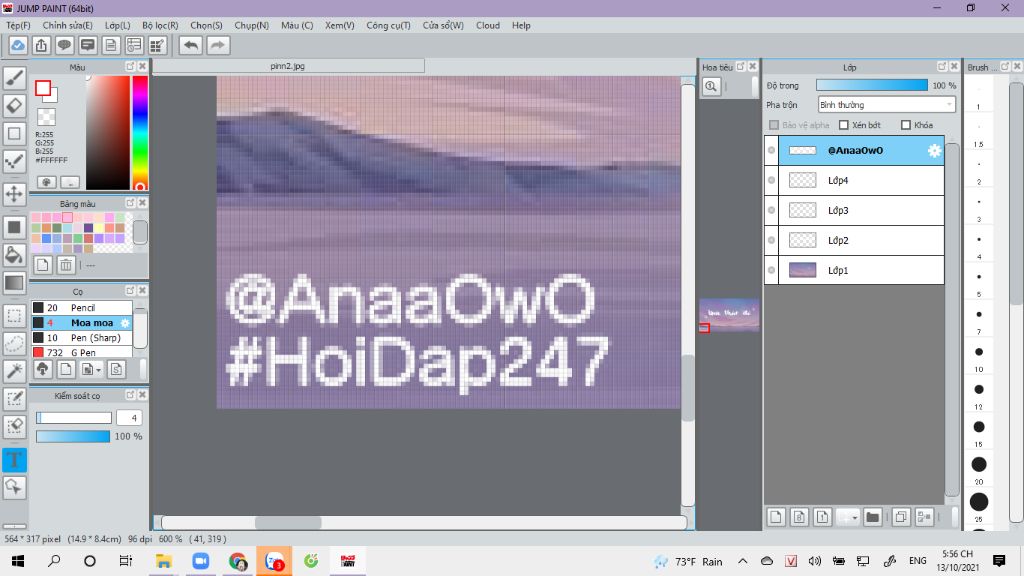The image size is (1024, 576).
Task: Toggle visibility of Lớp3 layer
Action: pyautogui.click(x=771, y=210)
